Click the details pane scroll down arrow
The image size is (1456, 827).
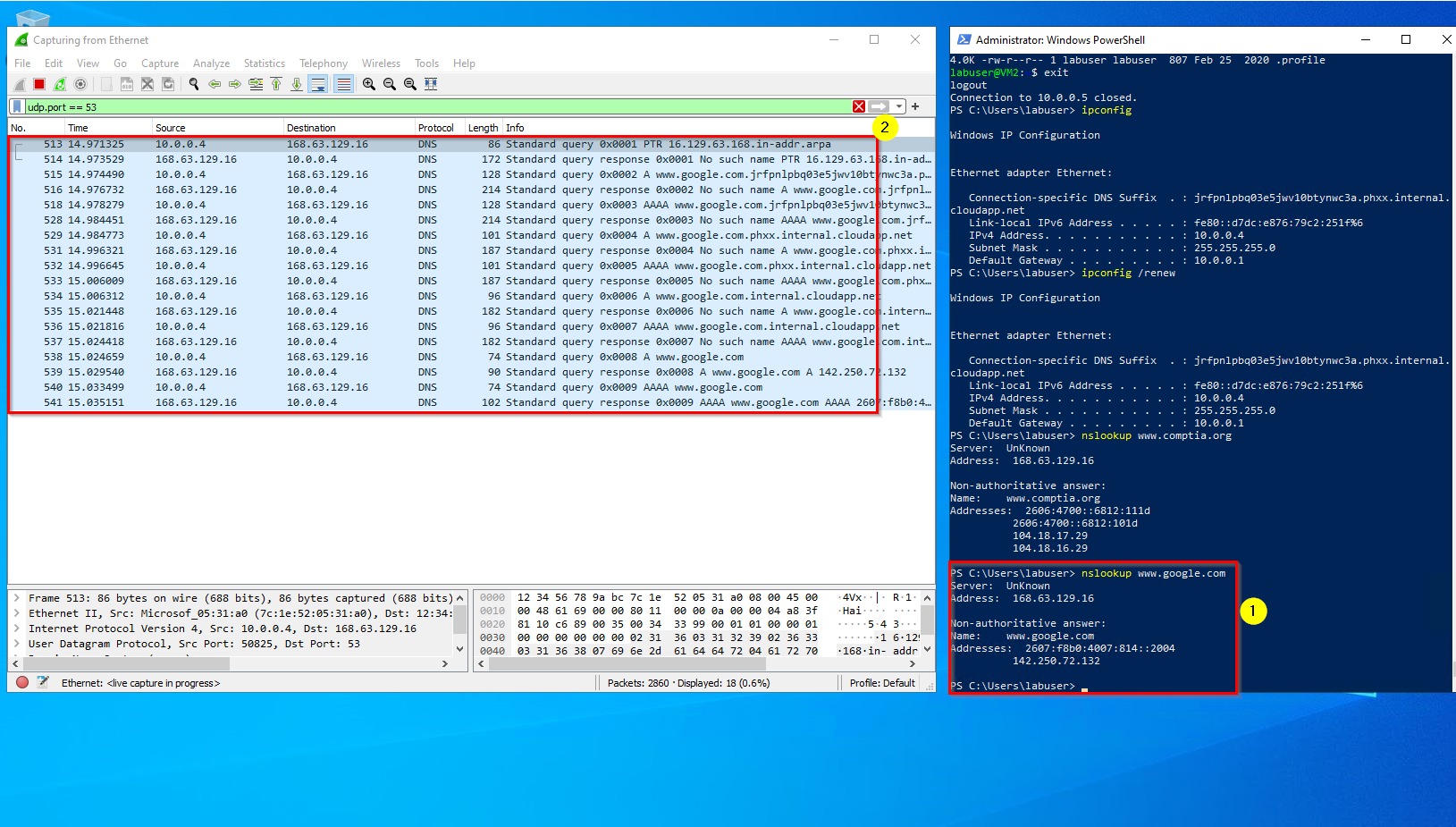click(x=460, y=649)
